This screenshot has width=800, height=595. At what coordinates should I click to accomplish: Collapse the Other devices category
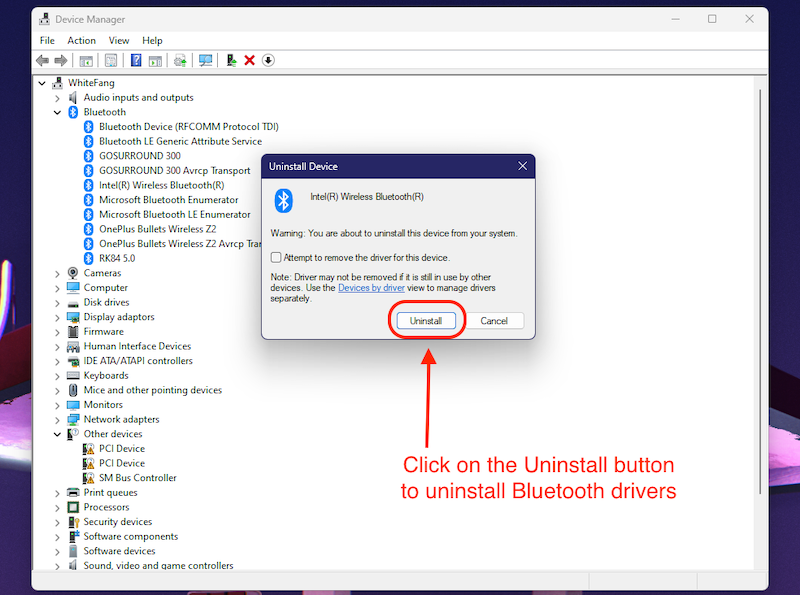pyautogui.click(x=57, y=434)
